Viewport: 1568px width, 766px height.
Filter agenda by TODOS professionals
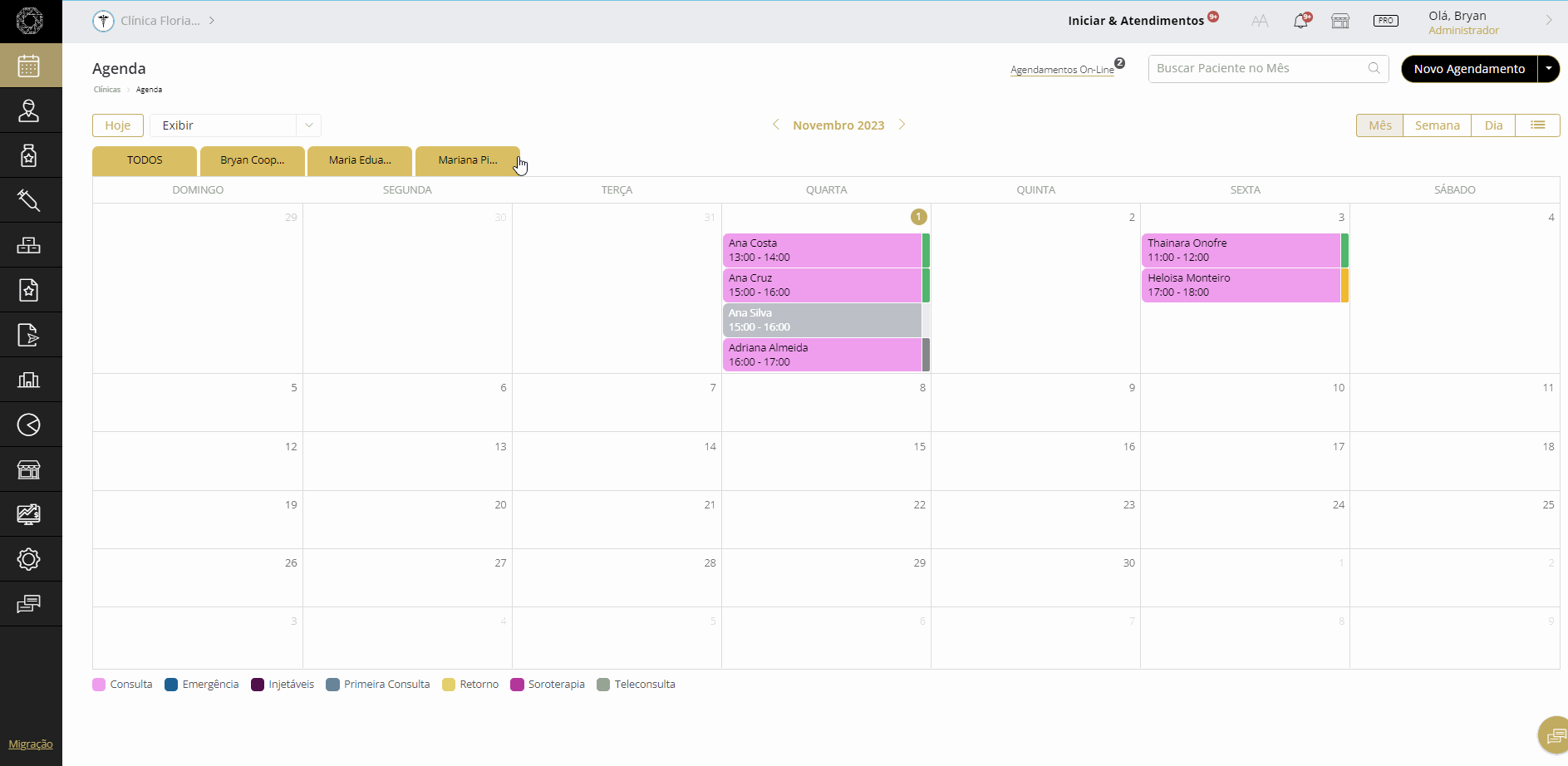pyautogui.click(x=145, y=160)
